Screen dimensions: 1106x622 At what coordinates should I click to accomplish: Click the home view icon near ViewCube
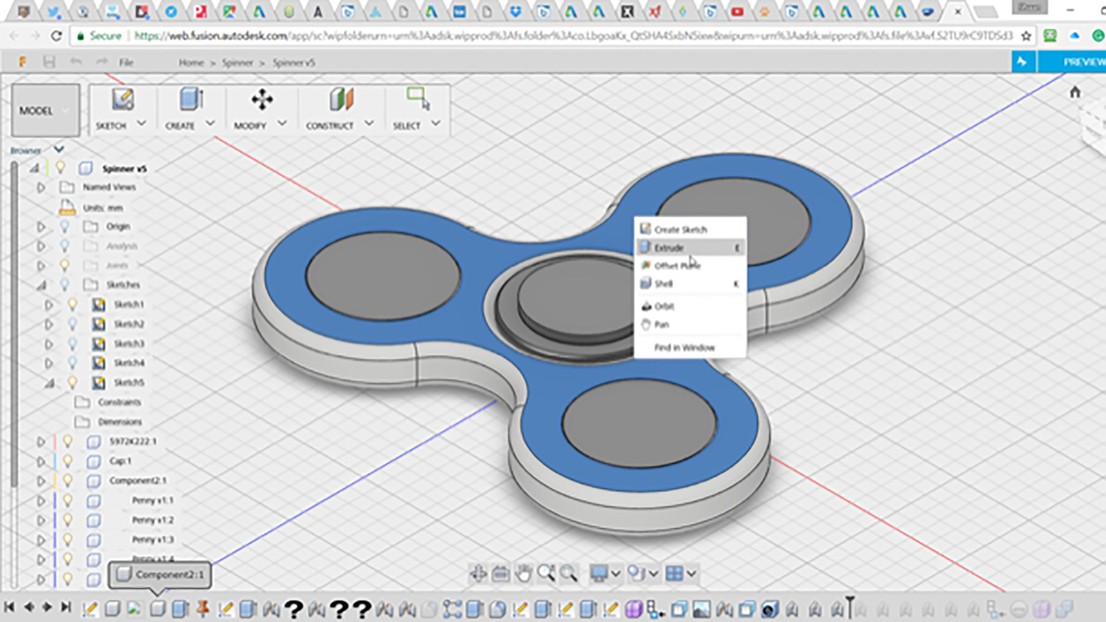(1075, 92)
